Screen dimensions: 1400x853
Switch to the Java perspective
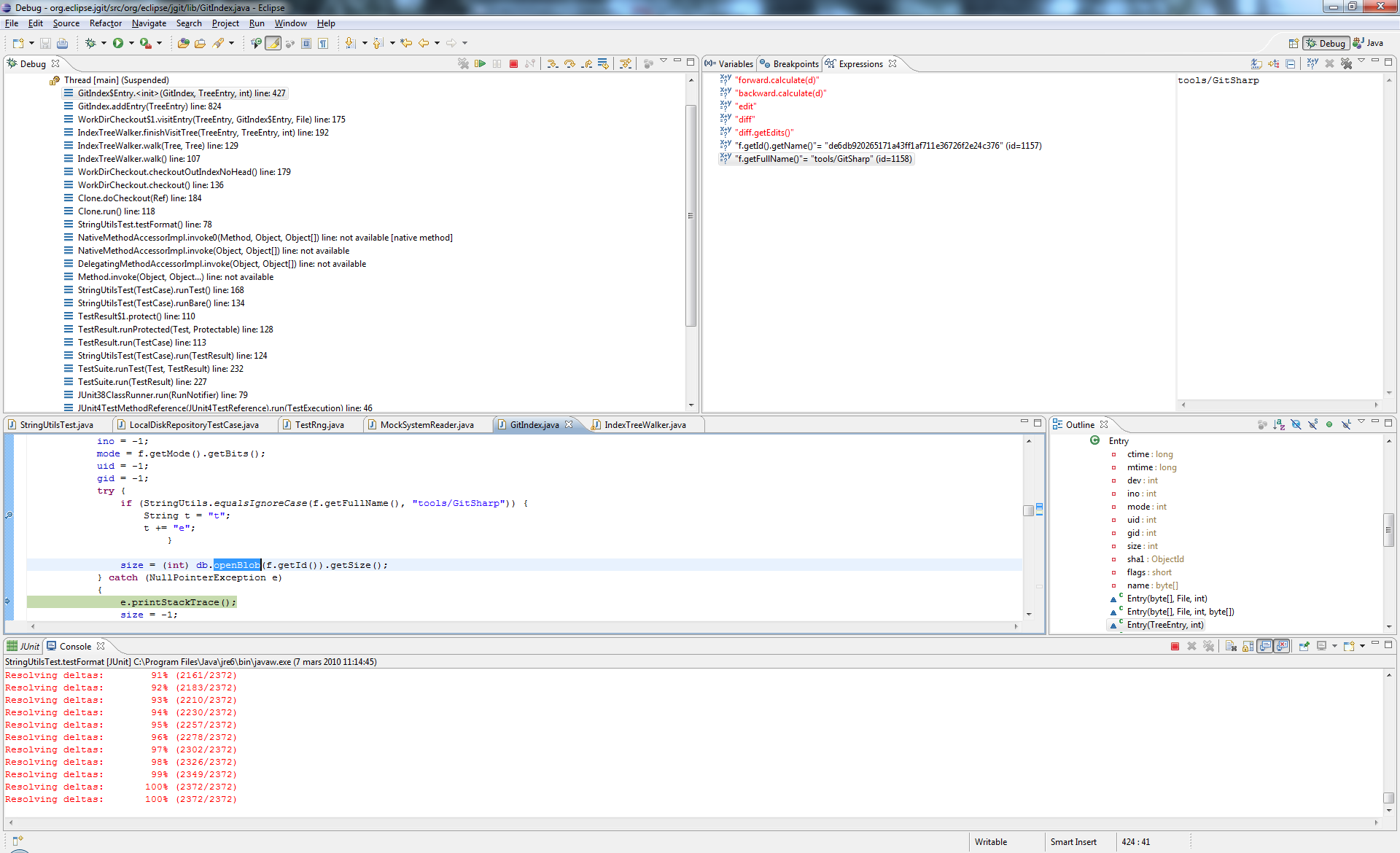tap(1369, 44)
